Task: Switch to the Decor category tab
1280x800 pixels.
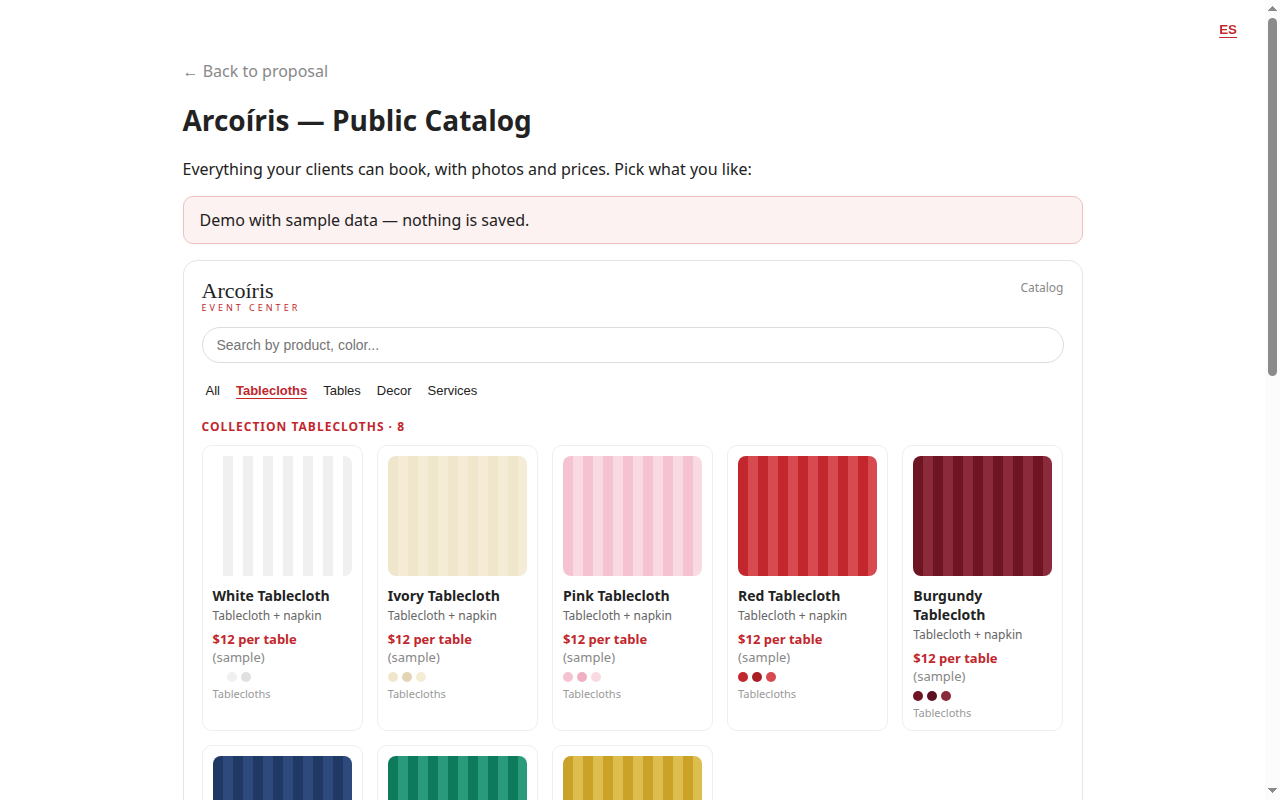Action: [x=394, y=391]
